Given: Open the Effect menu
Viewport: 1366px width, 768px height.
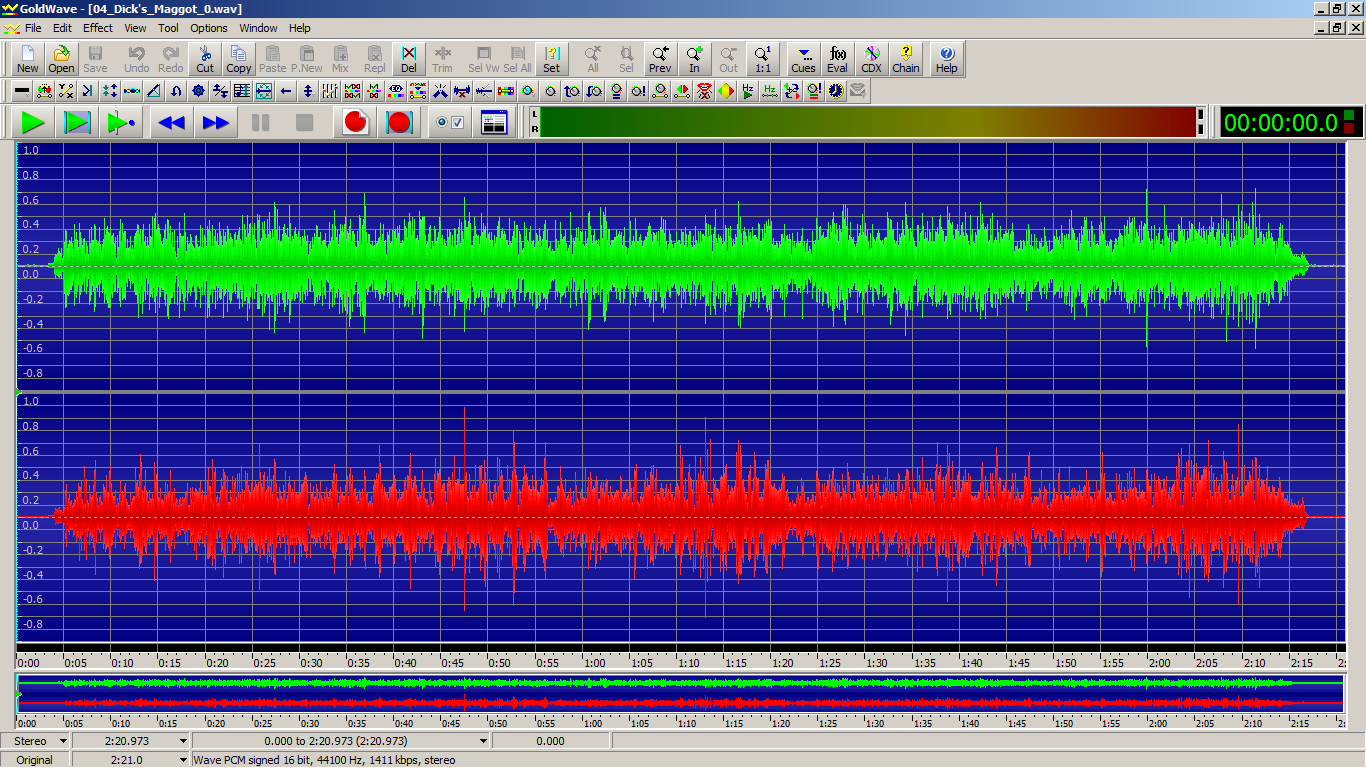Looking at the screenshot, I should click(x=98, y=28).
